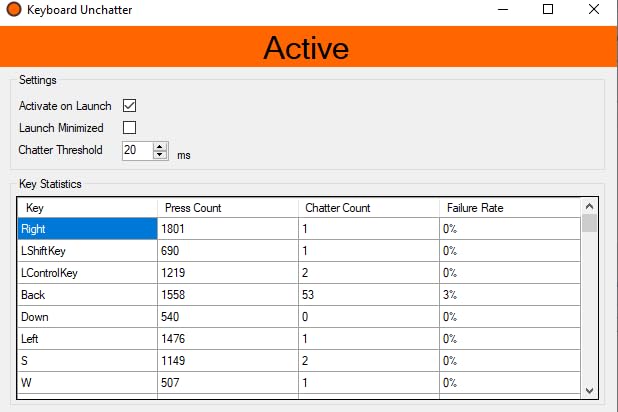Screen dimensions: 618x412
Task: Decrease Chatter Threshold with down arrow
Action: click(x=160, y=155)
